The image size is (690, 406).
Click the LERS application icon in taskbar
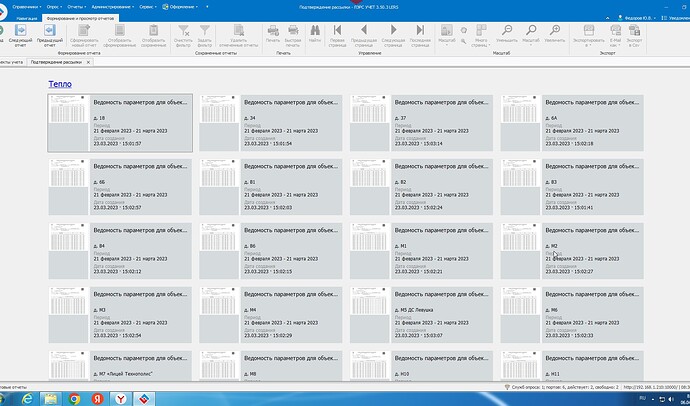(x=144, y=399)
